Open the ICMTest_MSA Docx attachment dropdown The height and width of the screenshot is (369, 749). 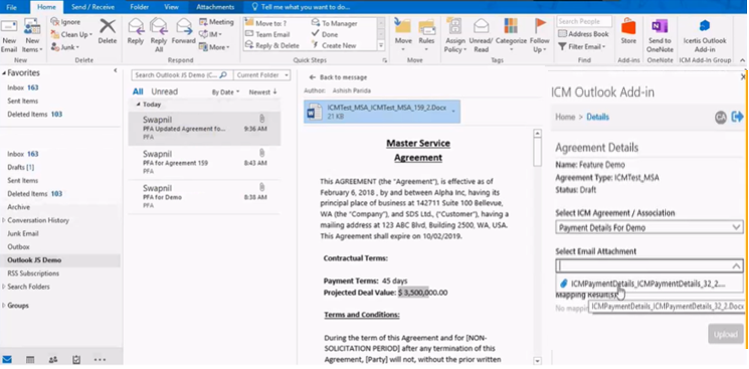coord(453,111)
